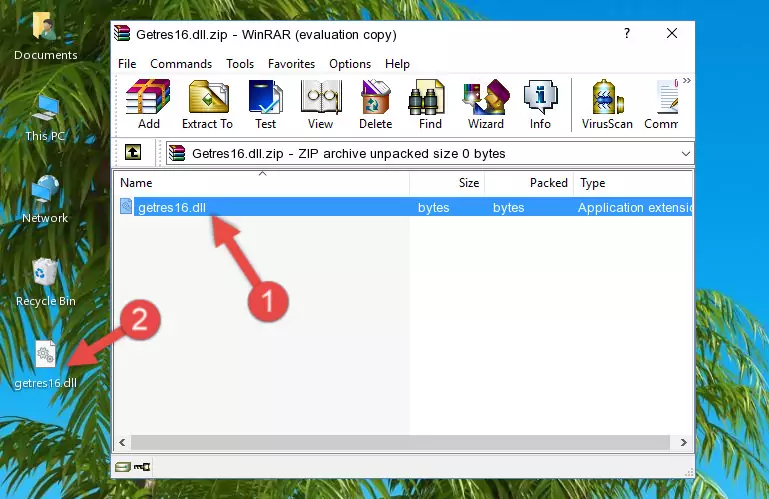The image size is (769, 499).
Task: Open the address path dropdown
Action: [x=686, y=154]
